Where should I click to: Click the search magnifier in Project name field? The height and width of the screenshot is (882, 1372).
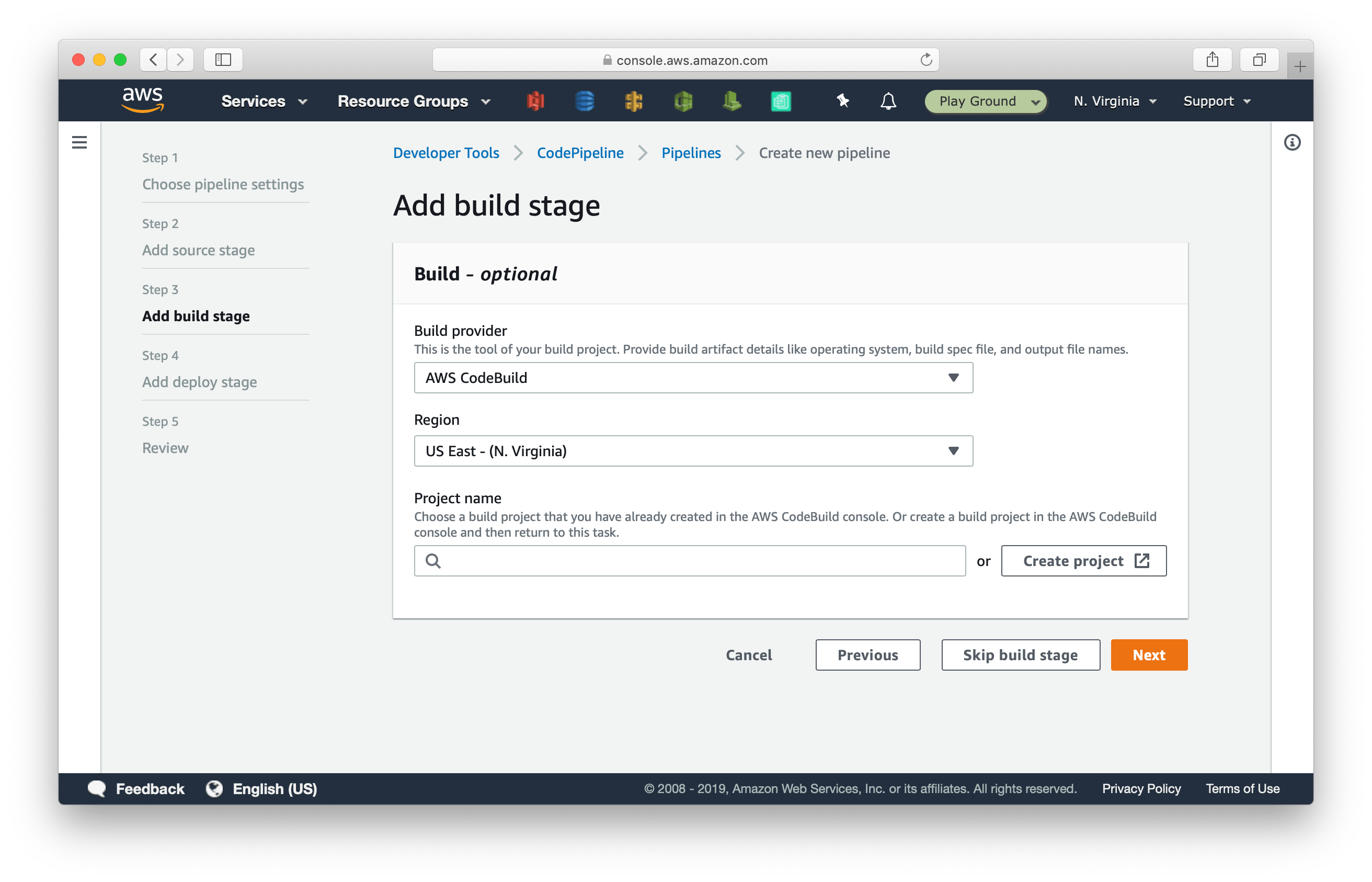[x=433, y=561]
